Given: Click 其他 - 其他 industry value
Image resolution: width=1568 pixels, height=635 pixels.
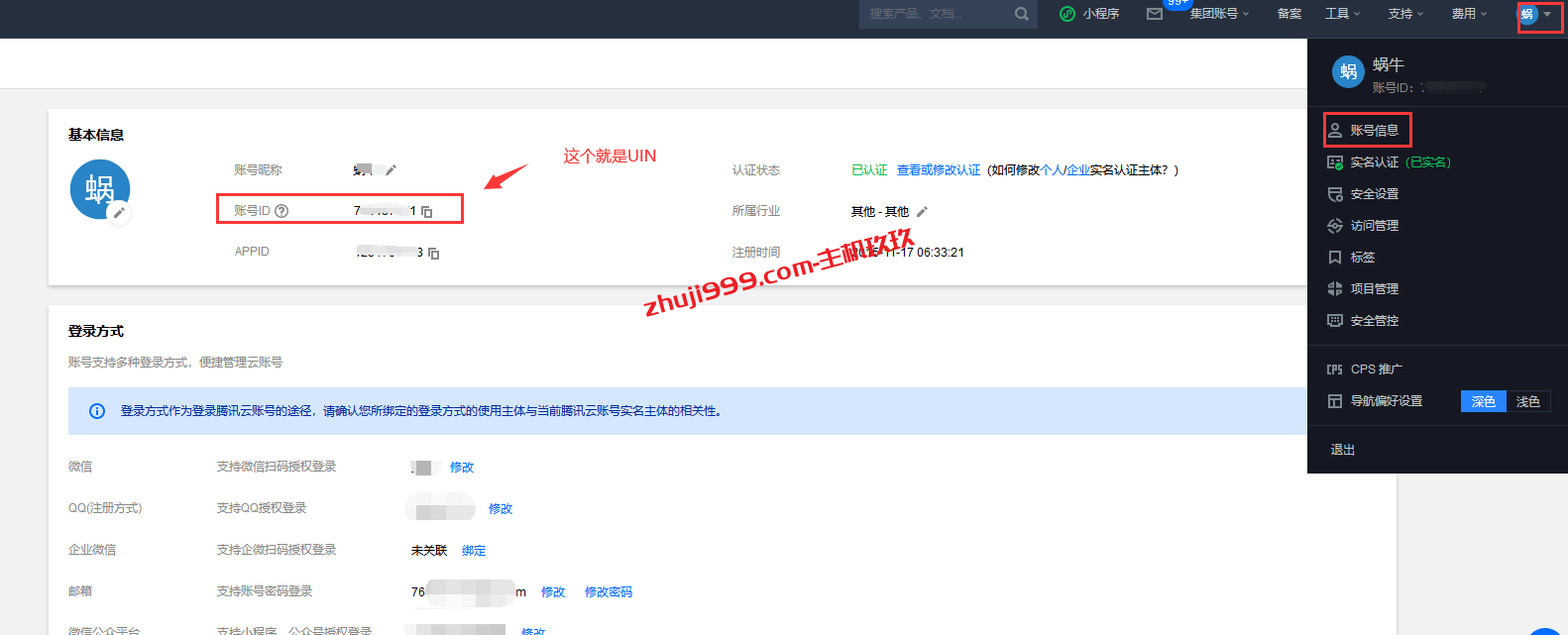Looking at the screenshot, I should click(880, 212).
